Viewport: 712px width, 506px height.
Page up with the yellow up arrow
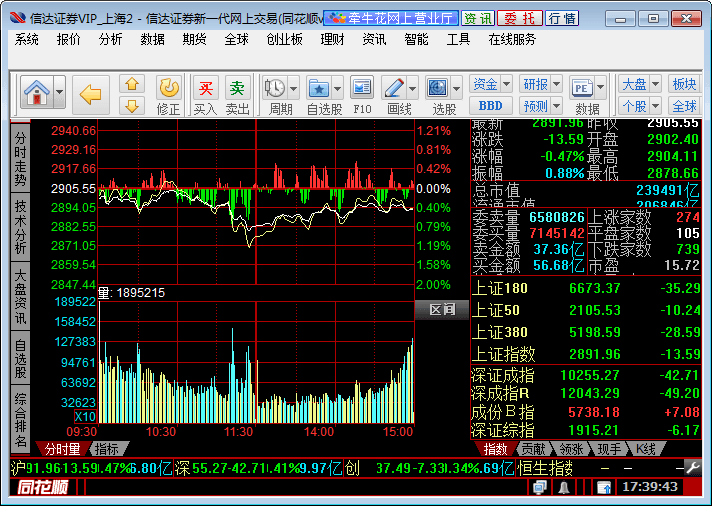pyautogui.click(x=132, y=84)
